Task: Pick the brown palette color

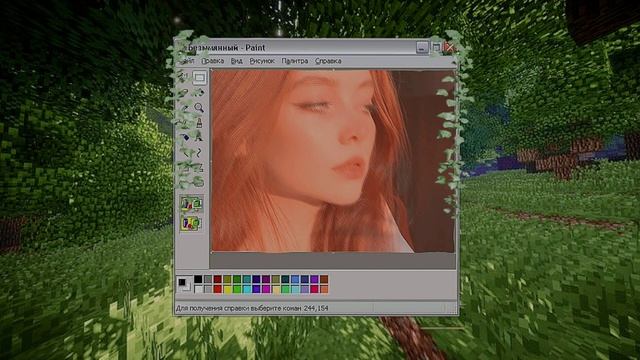Action: 324,279
